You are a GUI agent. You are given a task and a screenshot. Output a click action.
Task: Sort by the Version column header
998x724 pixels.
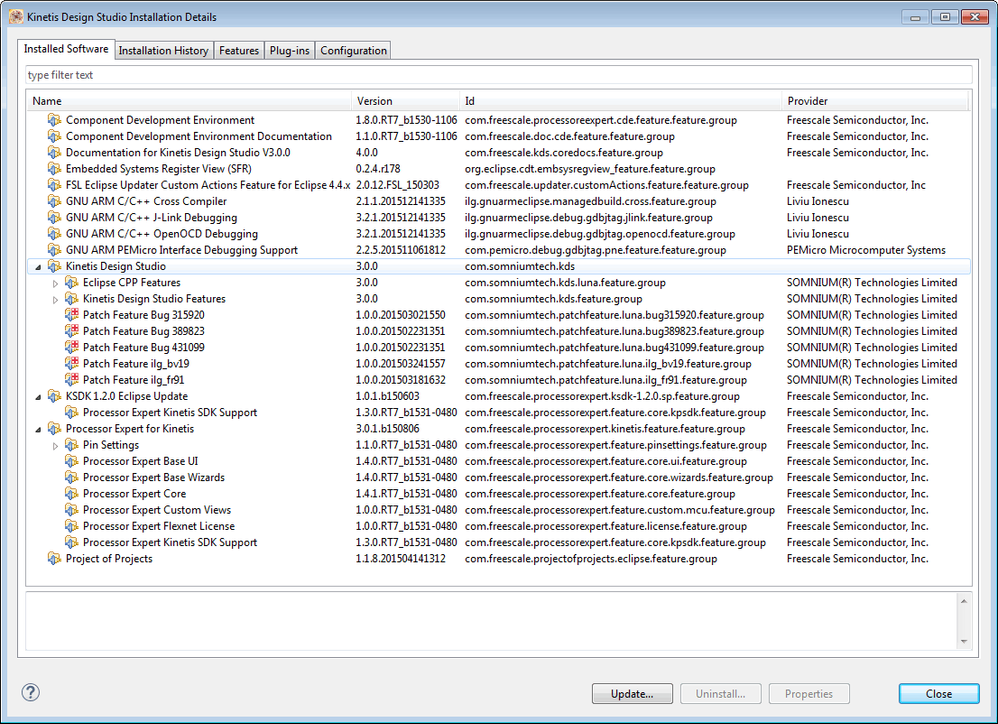[405, 101]
